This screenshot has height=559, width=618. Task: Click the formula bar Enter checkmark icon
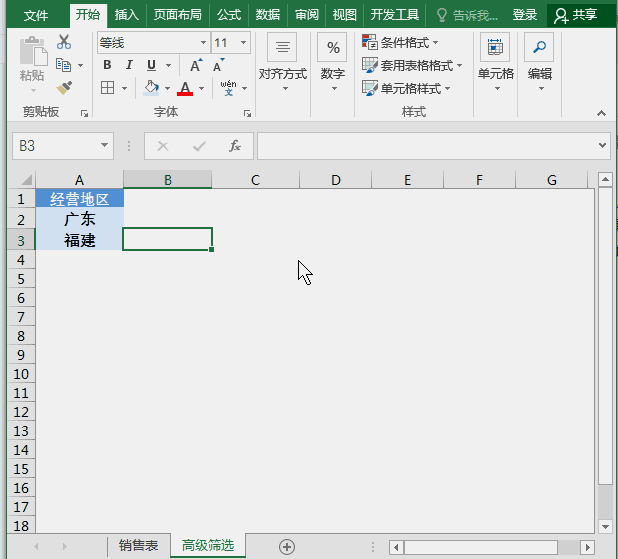click(199, 147)
